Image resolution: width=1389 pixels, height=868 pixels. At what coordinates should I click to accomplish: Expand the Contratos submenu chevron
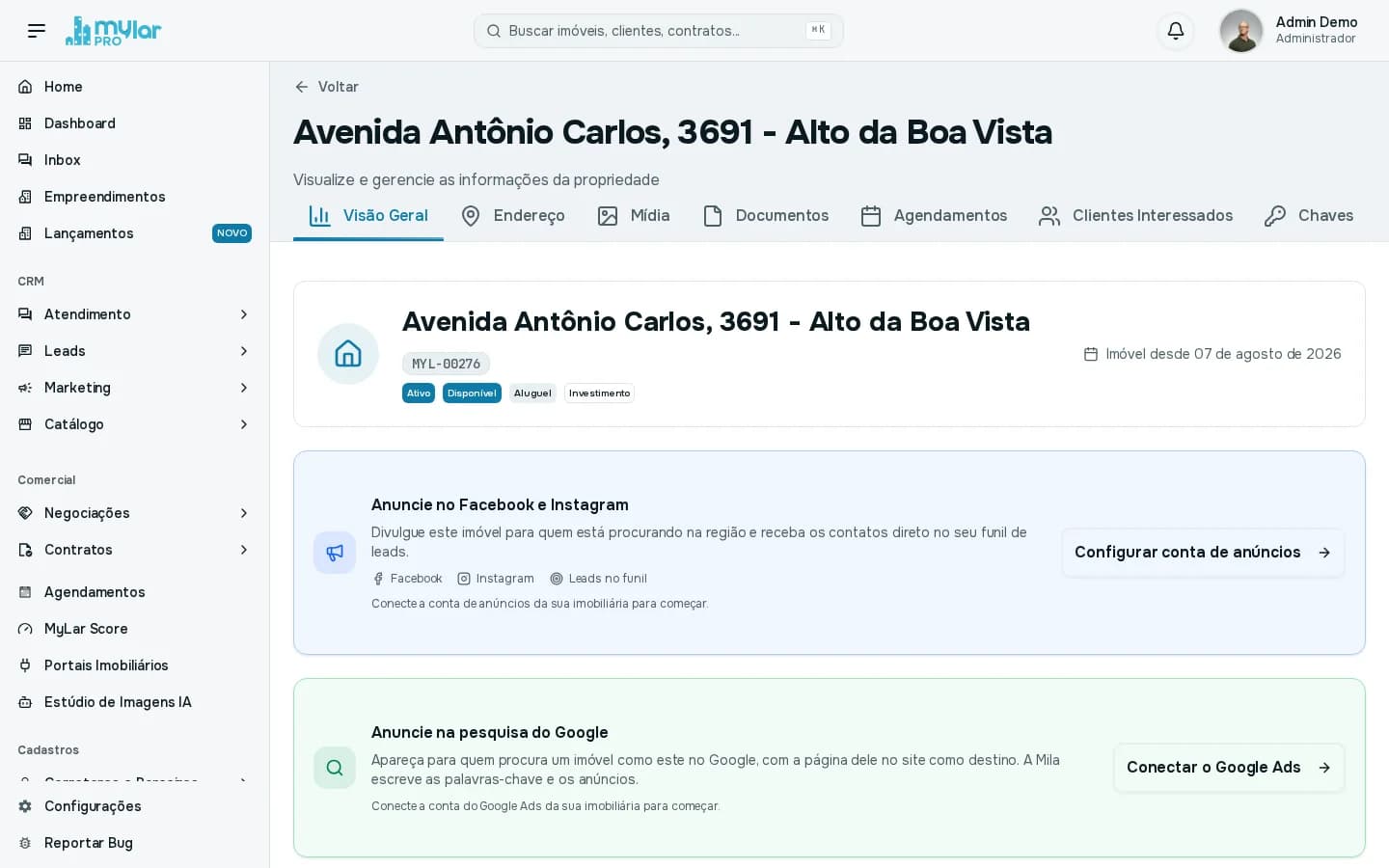click(244, 550)
